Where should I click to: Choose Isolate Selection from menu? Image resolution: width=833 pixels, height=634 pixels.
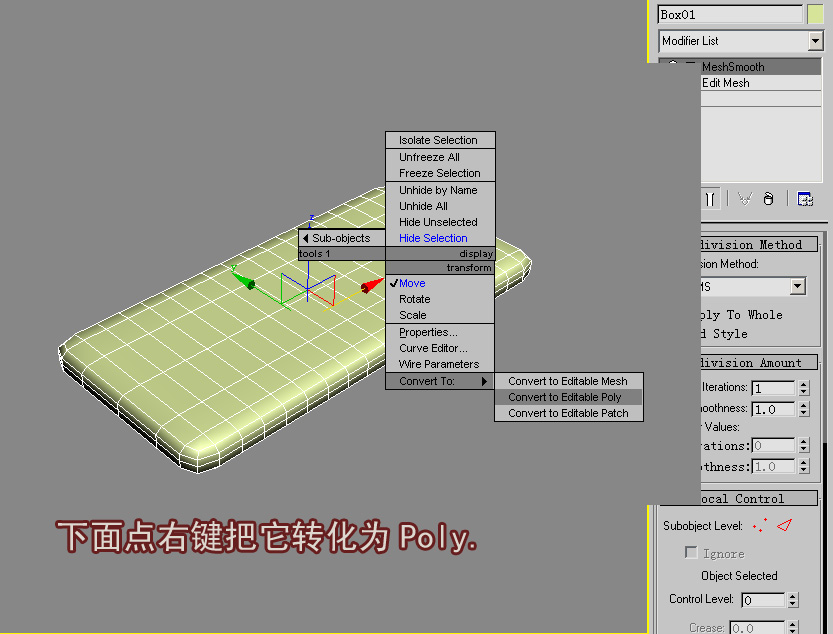point(440,140)
